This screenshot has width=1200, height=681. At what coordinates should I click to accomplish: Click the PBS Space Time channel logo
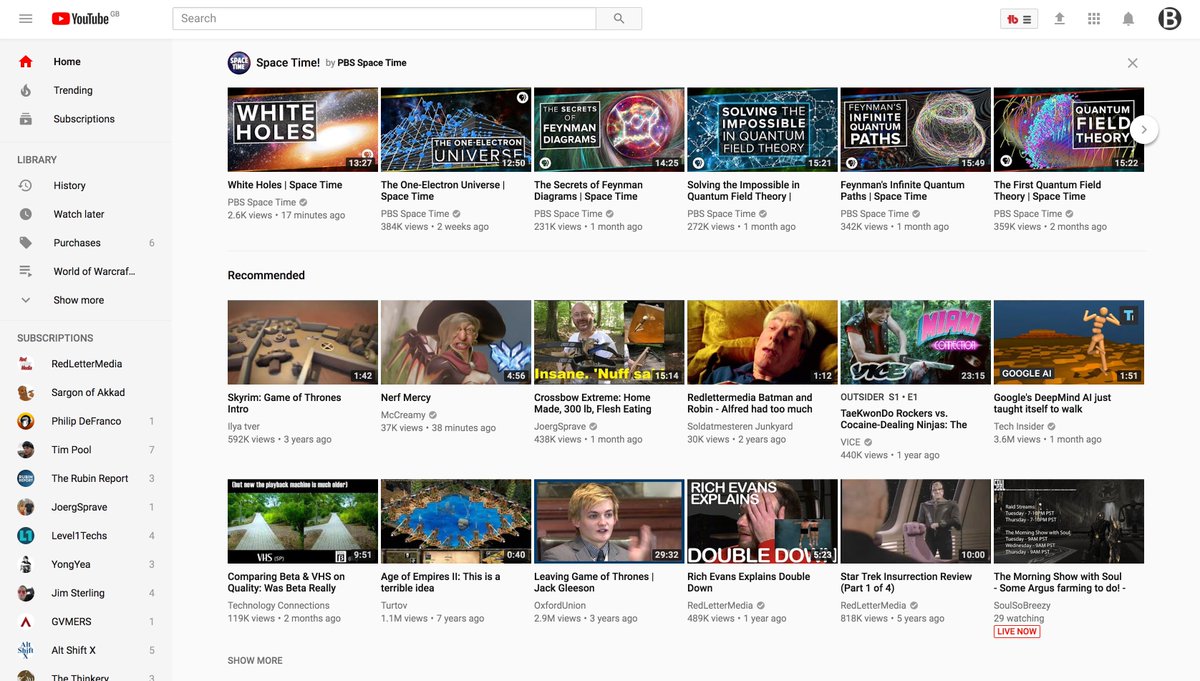pos(239,63)
